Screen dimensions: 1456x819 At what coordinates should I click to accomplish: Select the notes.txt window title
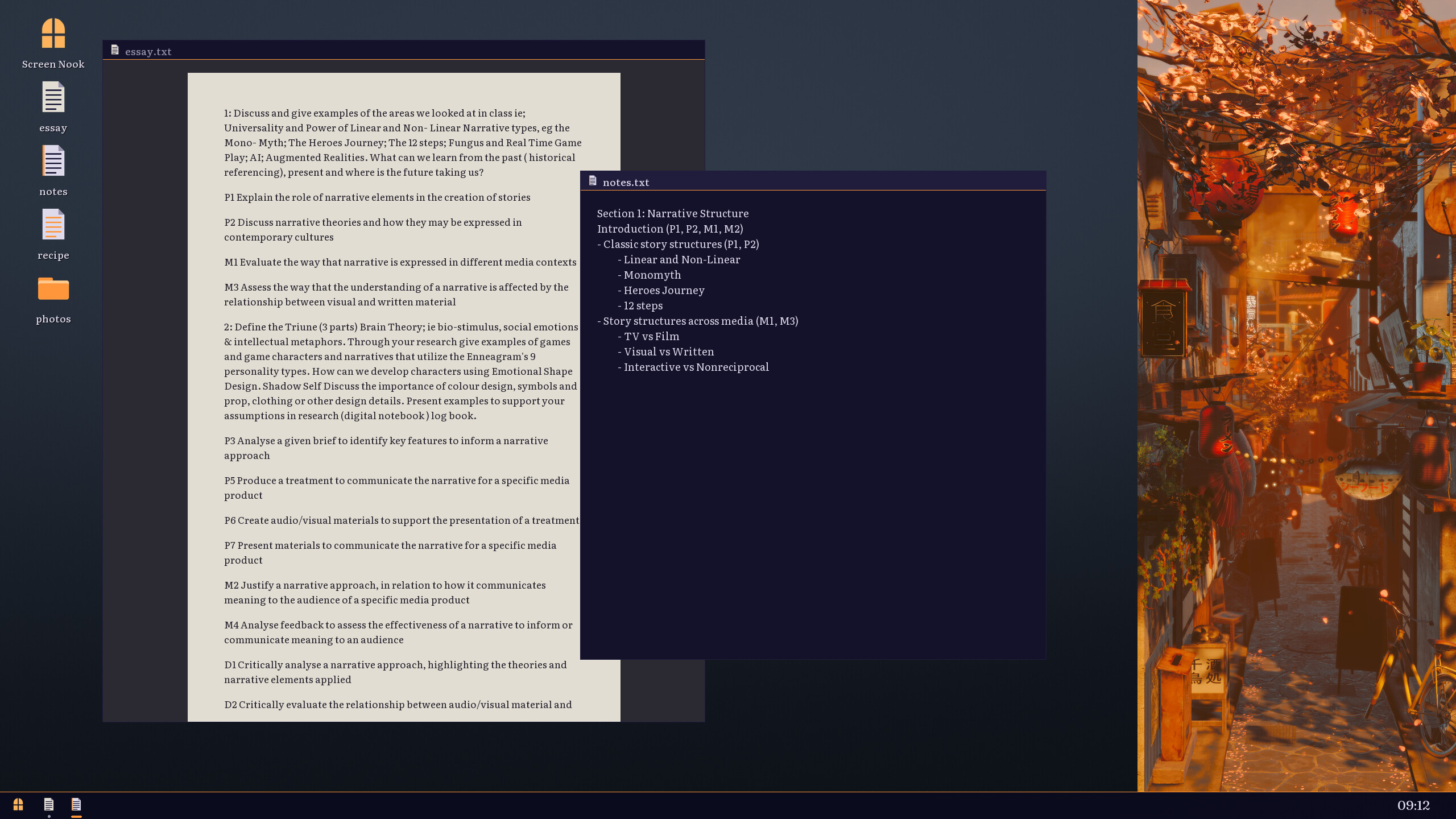click(626, 182)
